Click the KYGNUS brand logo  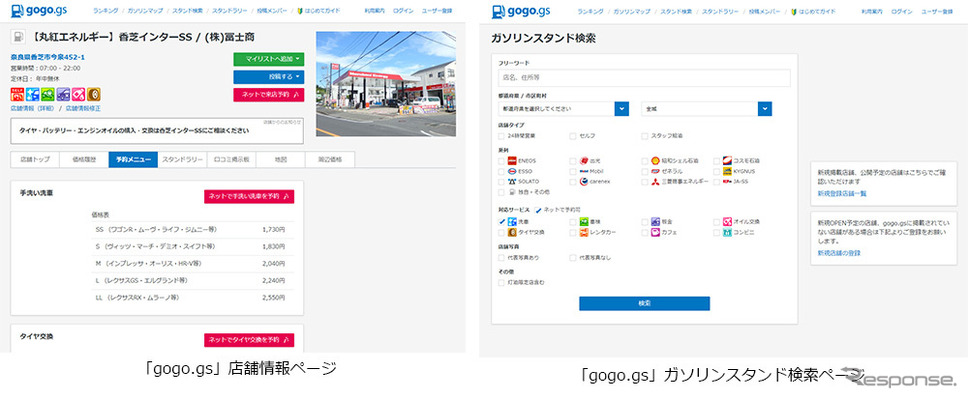(728, 171)
